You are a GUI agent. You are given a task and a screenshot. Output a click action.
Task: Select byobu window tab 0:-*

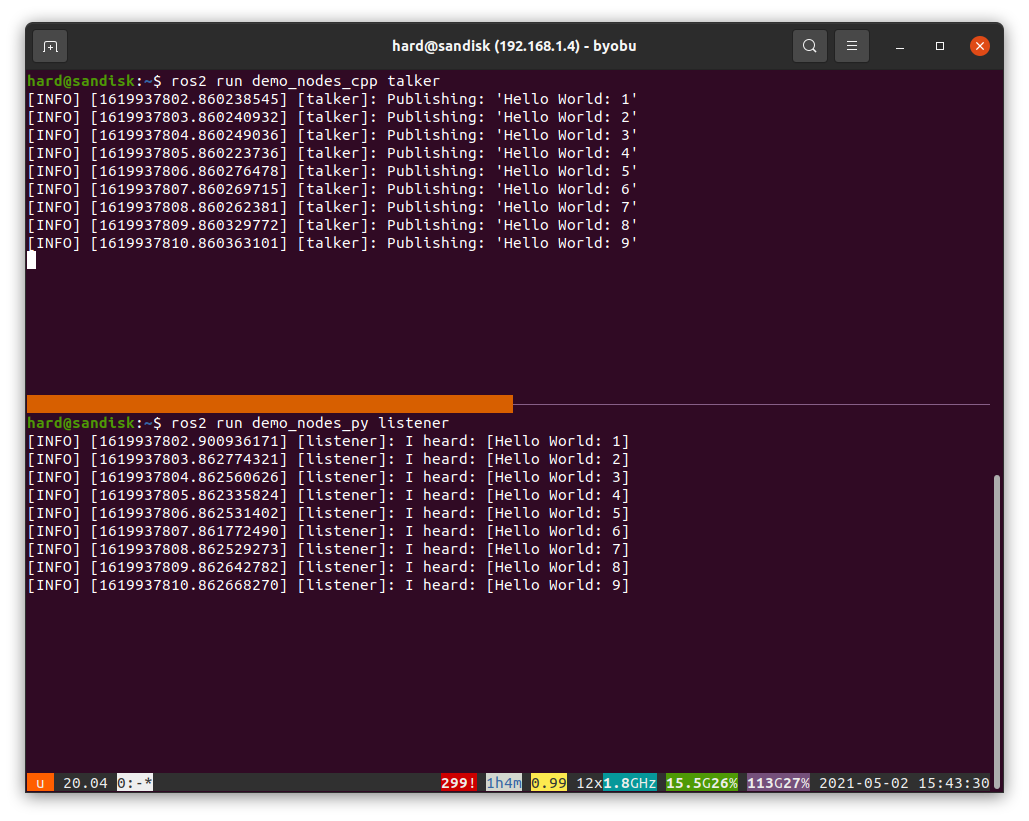pos(135,783)
